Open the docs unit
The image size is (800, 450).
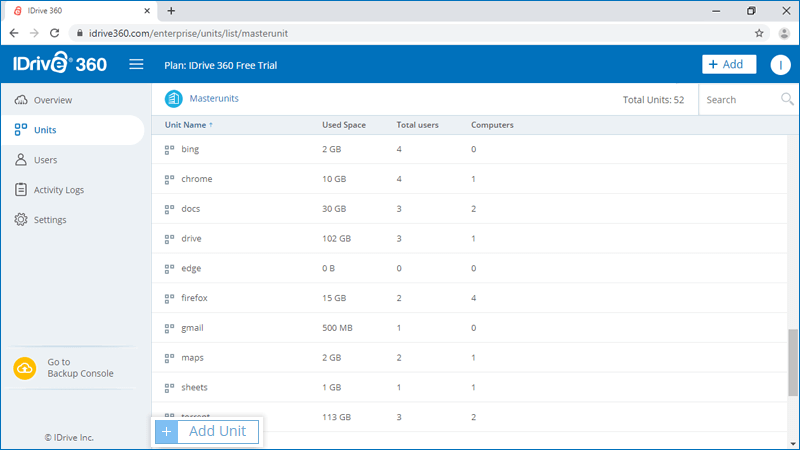(x=190, y=209)
